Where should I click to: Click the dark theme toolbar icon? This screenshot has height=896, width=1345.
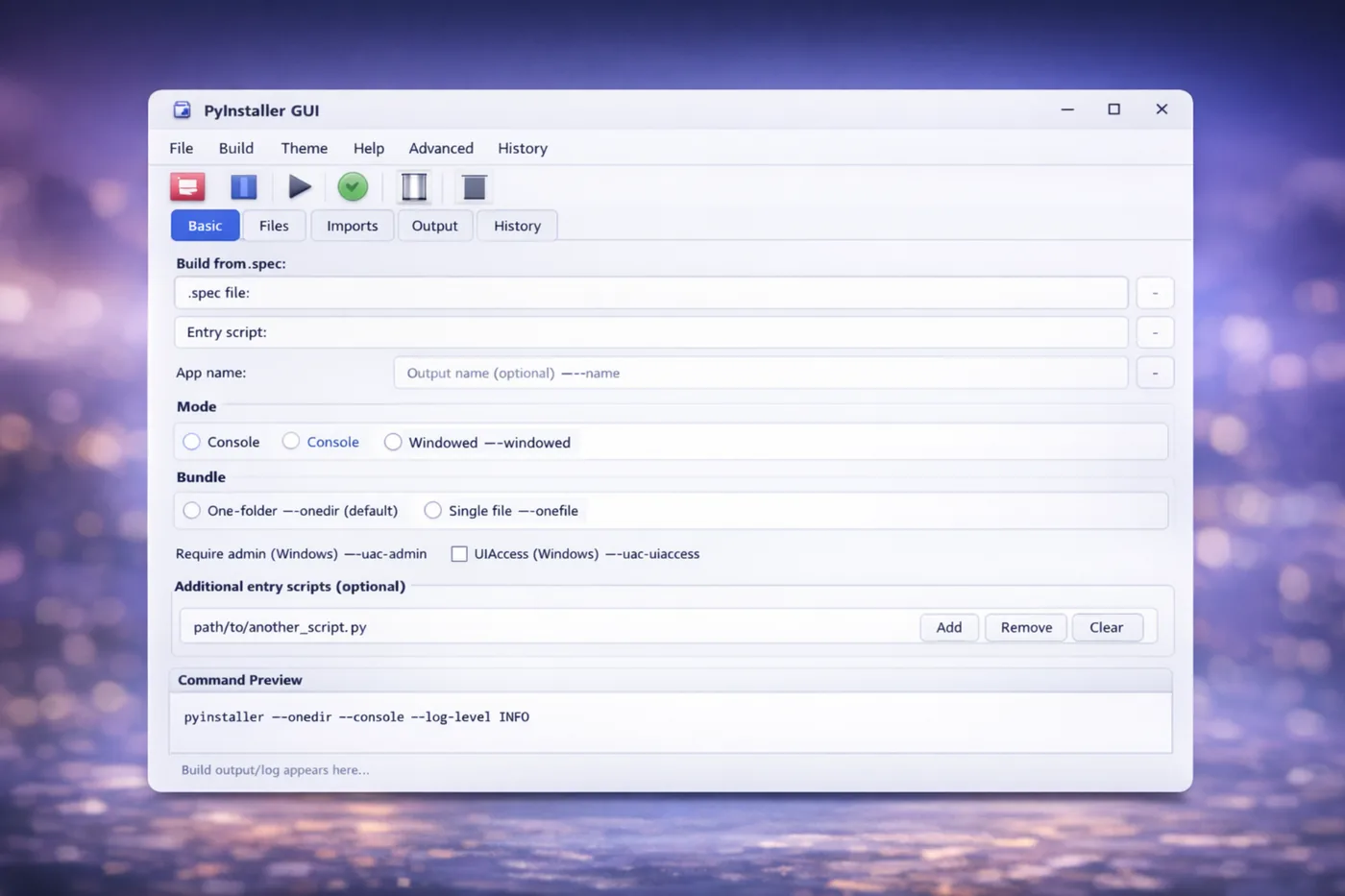coord(473,186)
